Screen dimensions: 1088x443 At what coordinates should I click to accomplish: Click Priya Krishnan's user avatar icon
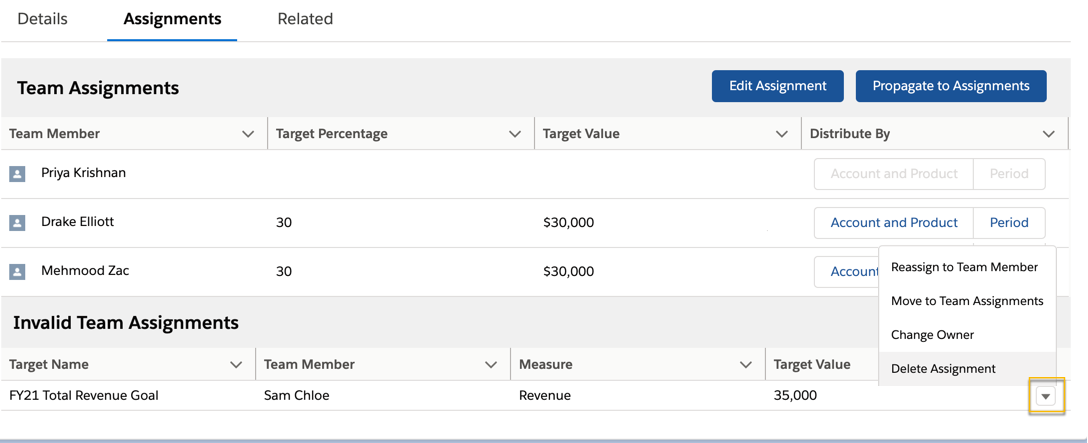[17, 174]
